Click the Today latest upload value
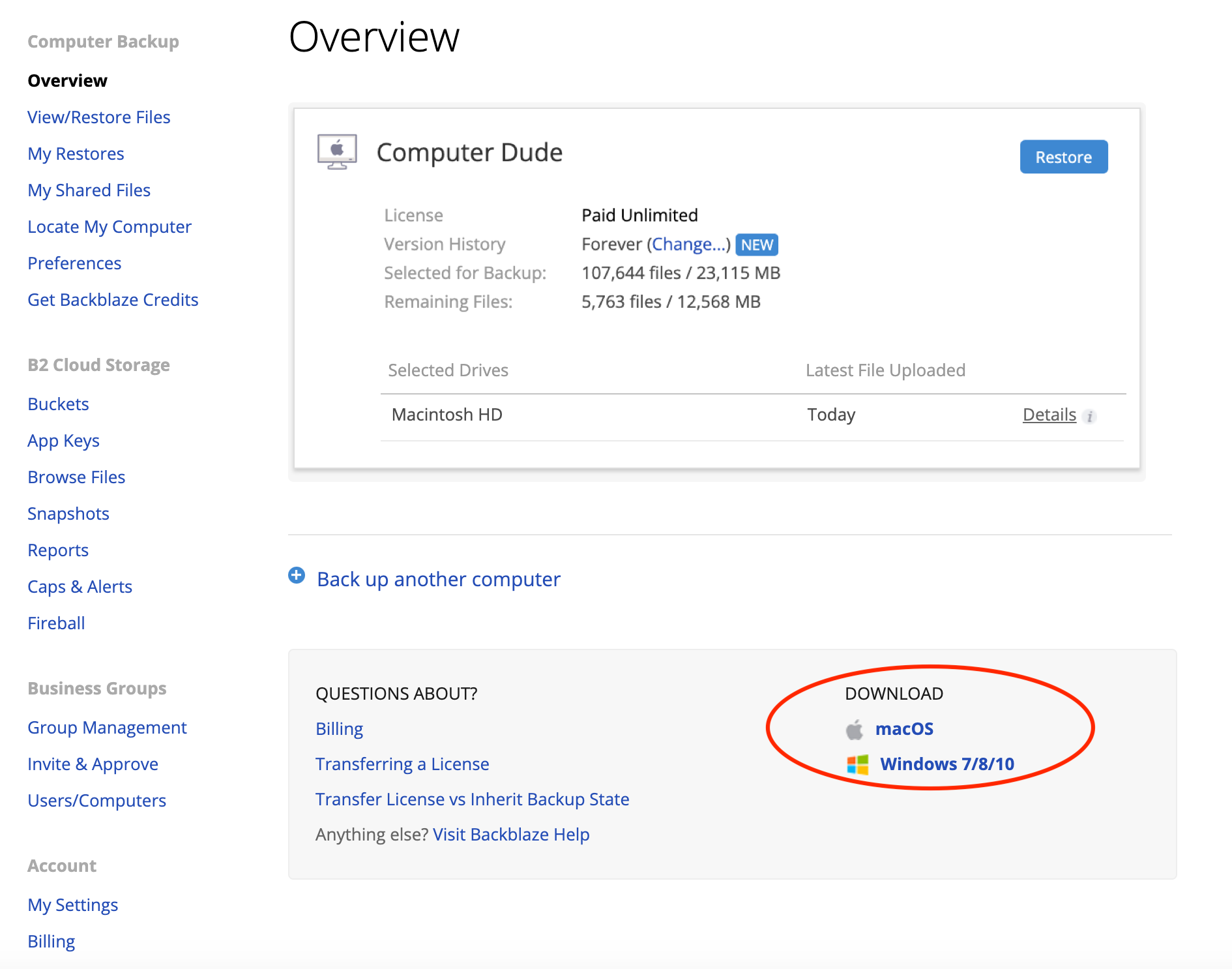Image resolution: width=1232 pixels, height=969 pixels. [831, 415]
